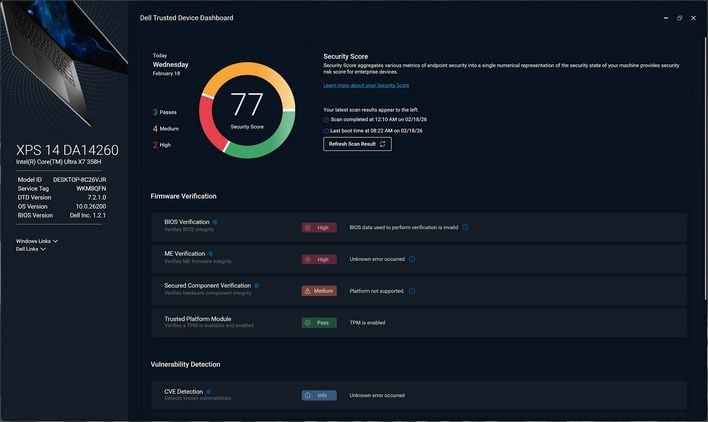Viewport: 708px width, 422px height.
Task: Click the Refresh Scan Result button
Action: click(x=357, y=144)
